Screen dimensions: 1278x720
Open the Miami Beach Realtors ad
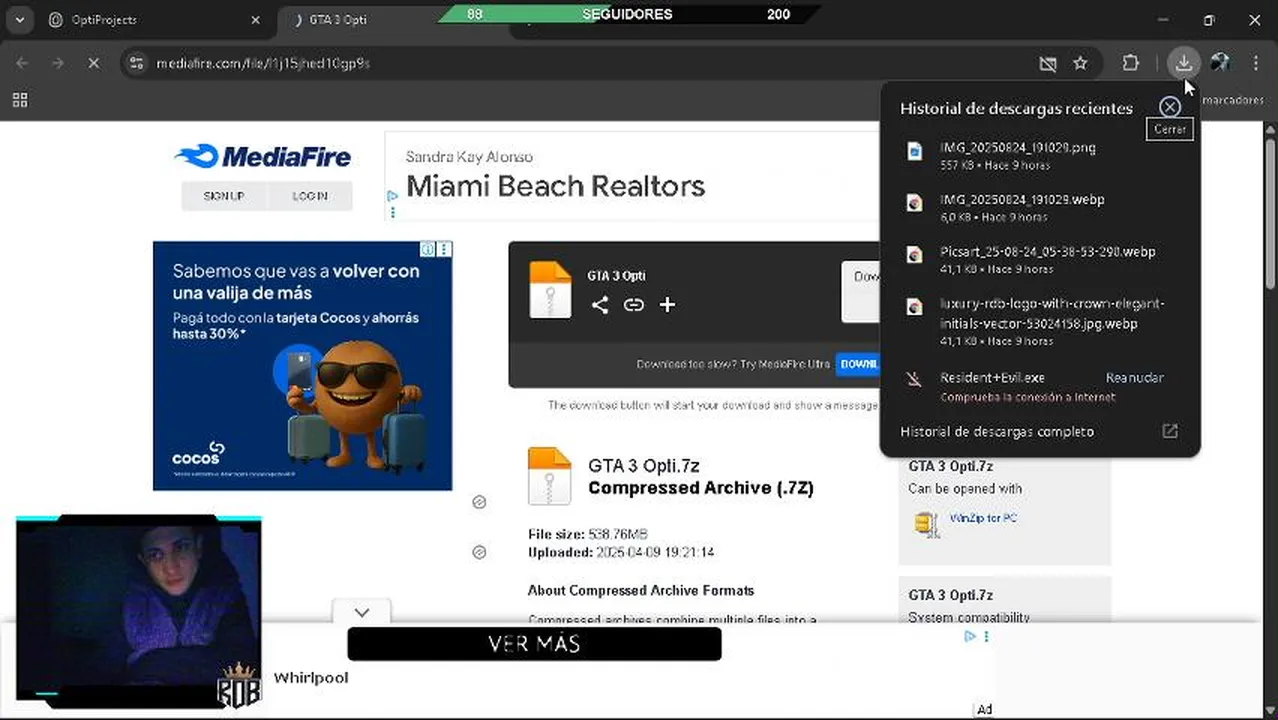[555, 186]
